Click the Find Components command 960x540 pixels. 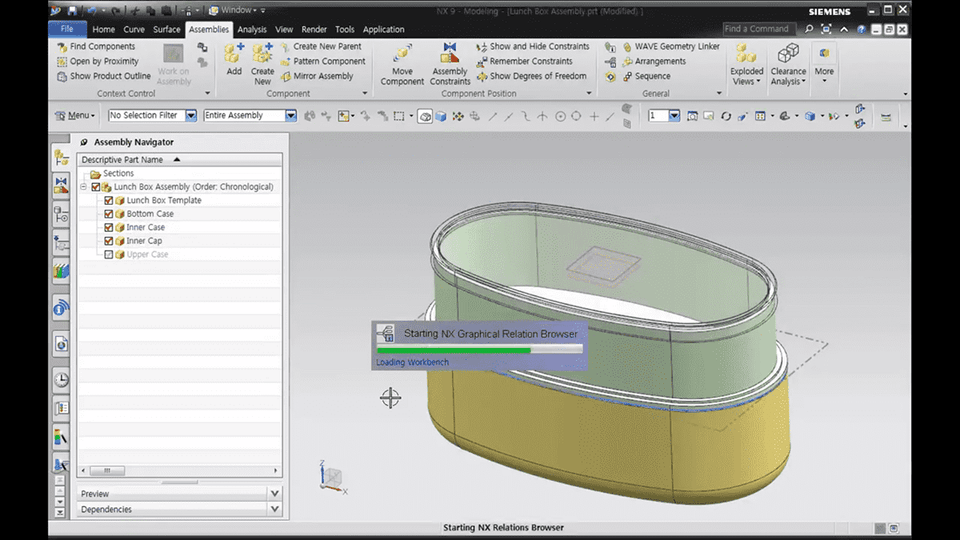96,47
